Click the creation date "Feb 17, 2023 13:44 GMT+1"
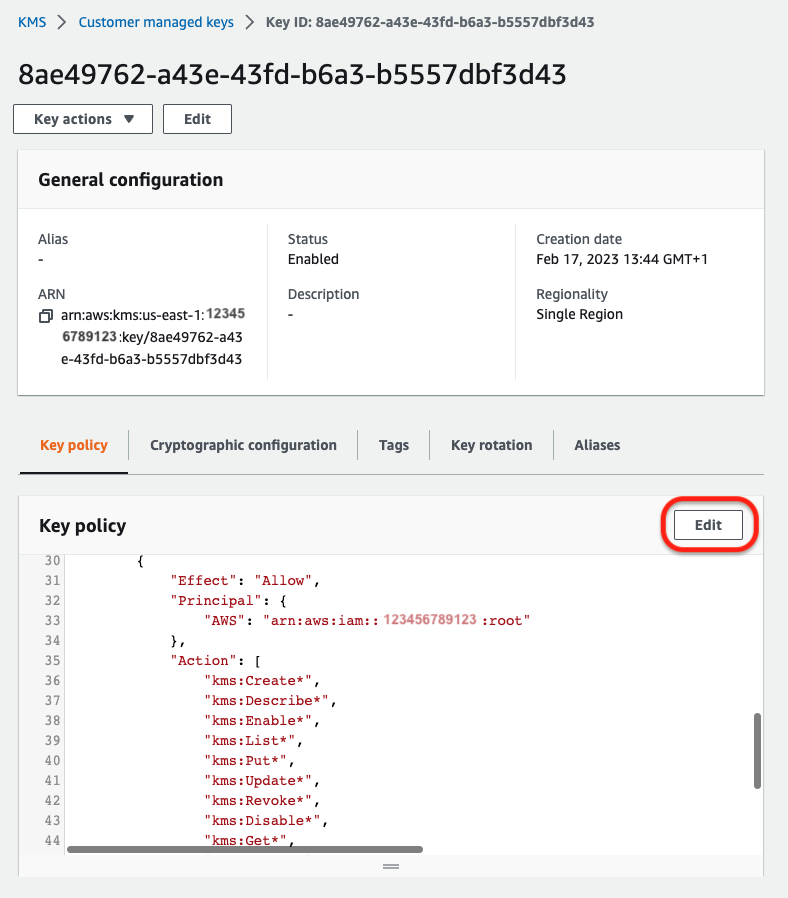This screenshot has width=788, height=898. coord(622,259)
